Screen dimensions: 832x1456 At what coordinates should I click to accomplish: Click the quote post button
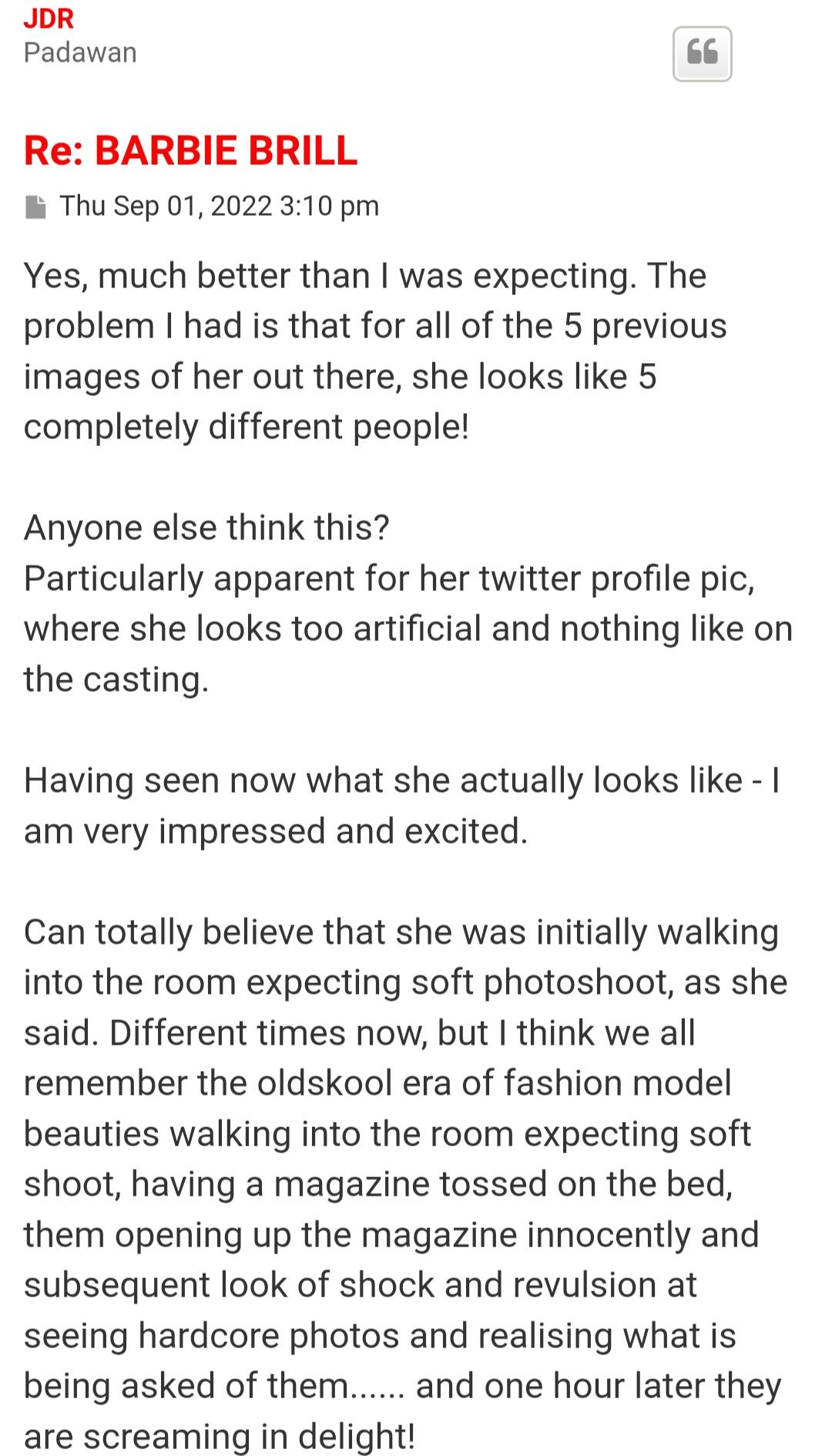click(x=702, y=54)
